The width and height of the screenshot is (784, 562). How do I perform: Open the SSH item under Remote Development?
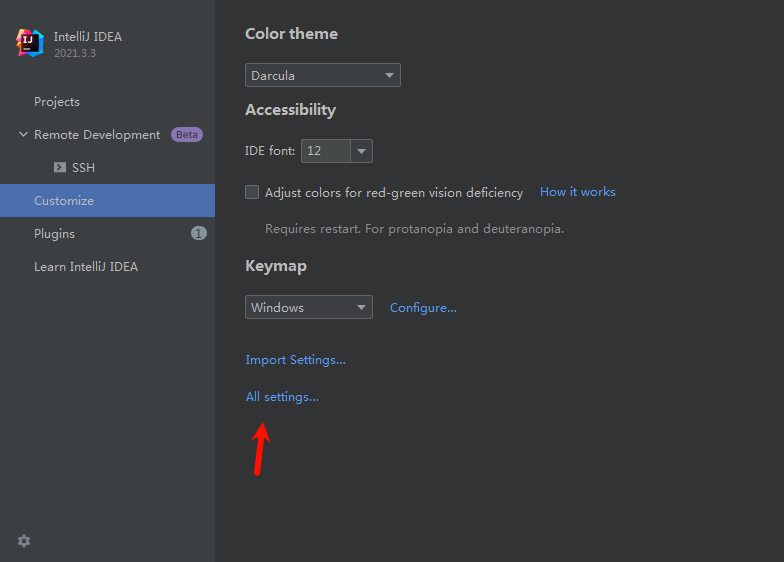[x=83, y=168]
